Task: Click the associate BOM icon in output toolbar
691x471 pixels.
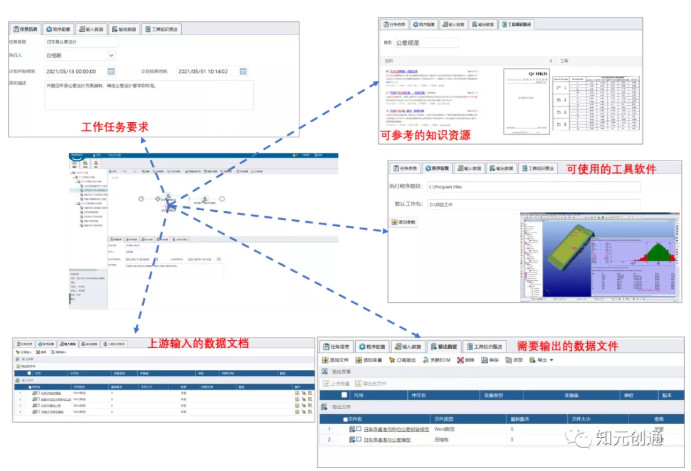Action: (425, 360)
